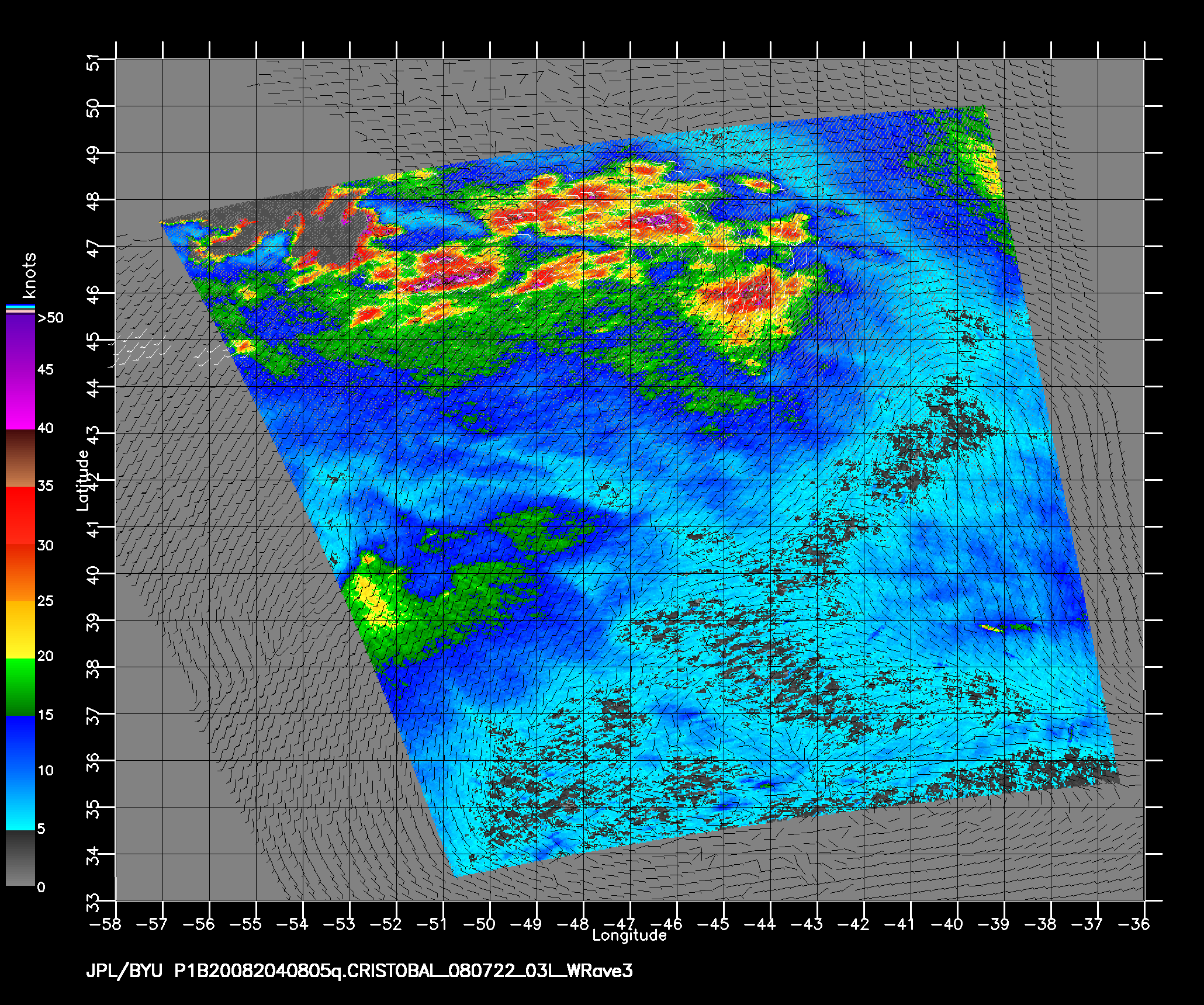Click the 'knots' unit label
Image resolution: width=1204 pixels, height=1005 pixels.
[28, 275]
